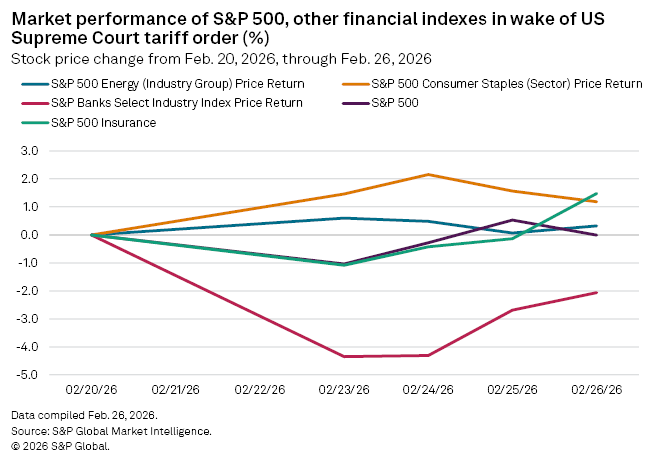Viewport: 660px width, 462px height.
Task: Click the Source: S&P Global Market Intelligence text
Action: 111,430
